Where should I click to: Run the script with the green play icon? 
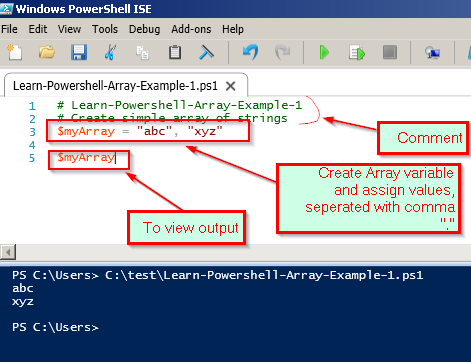click(324, 53)
